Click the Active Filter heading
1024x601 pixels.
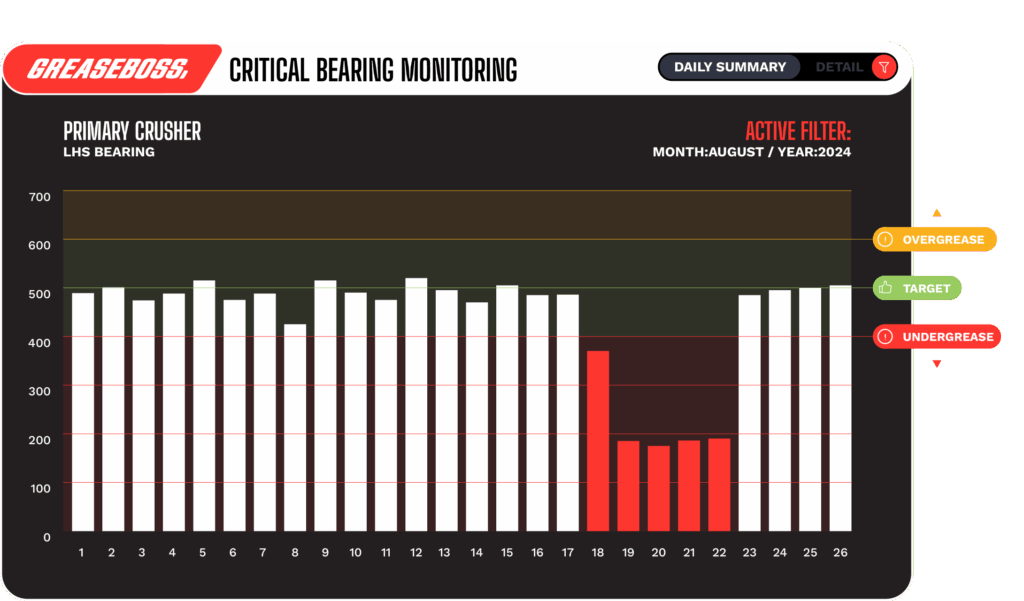coord(797,131)
